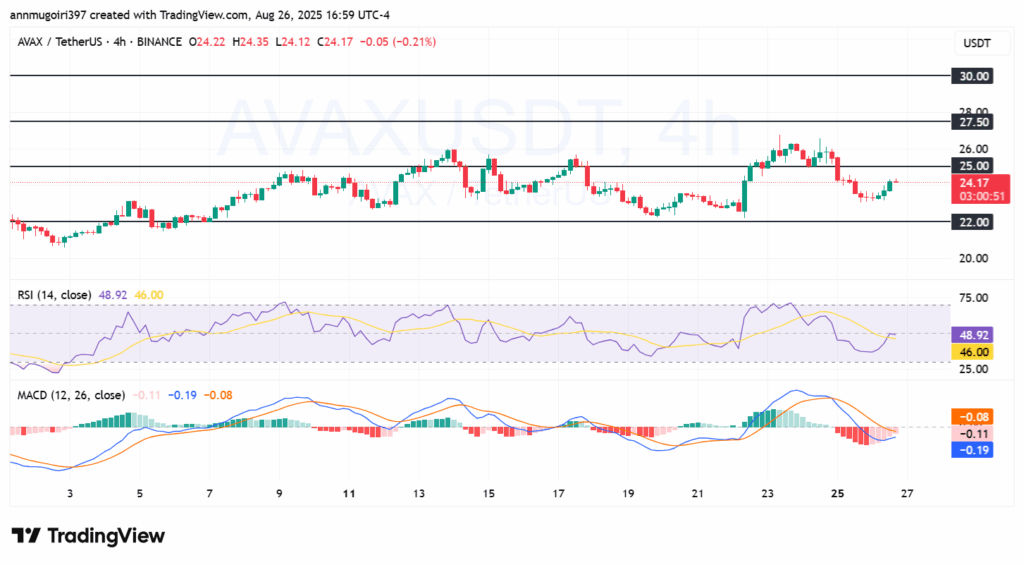The width and height of the screenshot is (1024, 565).
Task: Click date label 27 on the time axis
Action: [x=906, y=494]
